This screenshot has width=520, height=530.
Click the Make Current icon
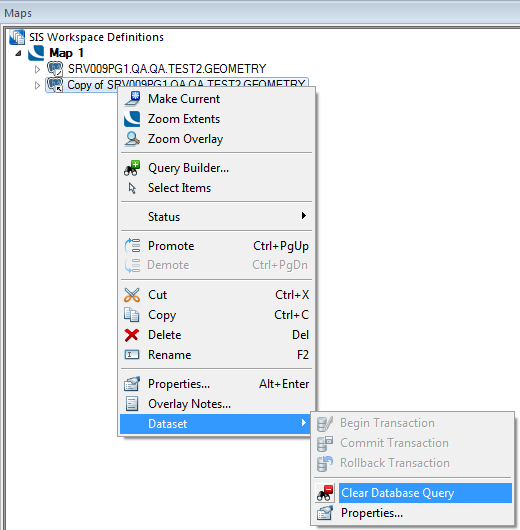[132, 99]
